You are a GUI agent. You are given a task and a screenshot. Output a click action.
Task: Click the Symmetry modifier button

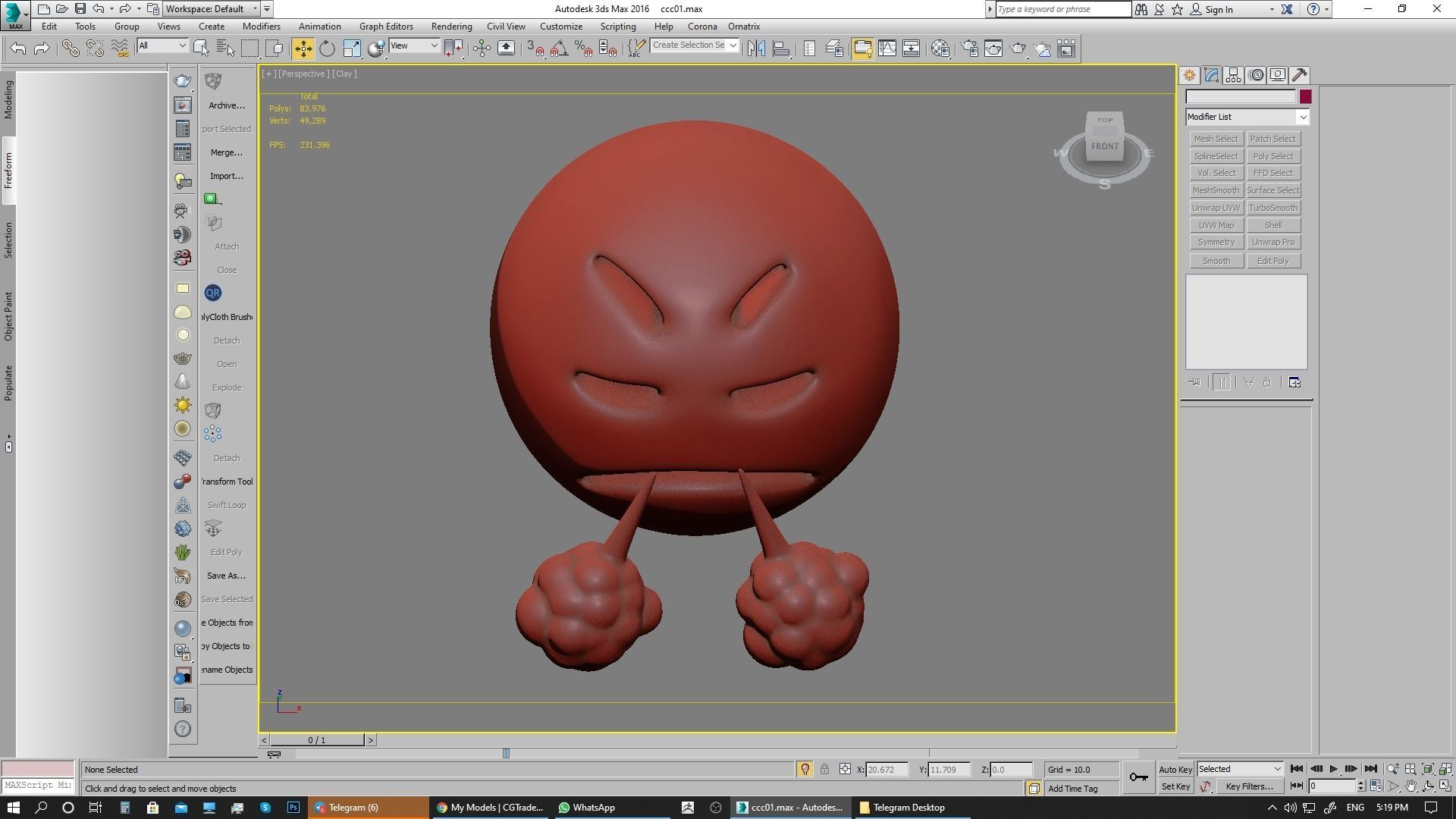tap(1216, 242)
